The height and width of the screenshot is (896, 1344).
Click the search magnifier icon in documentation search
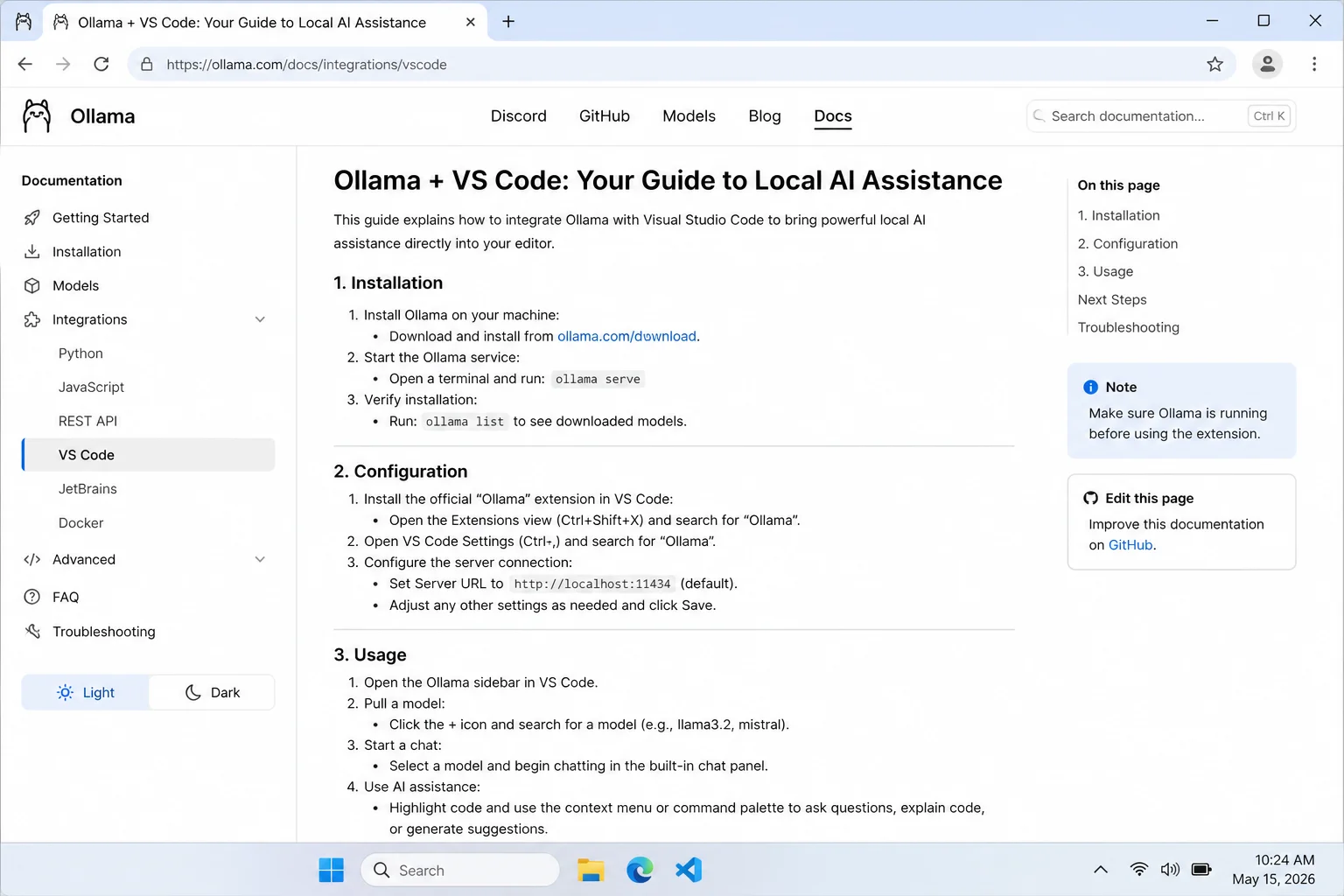pos(1039,115)
